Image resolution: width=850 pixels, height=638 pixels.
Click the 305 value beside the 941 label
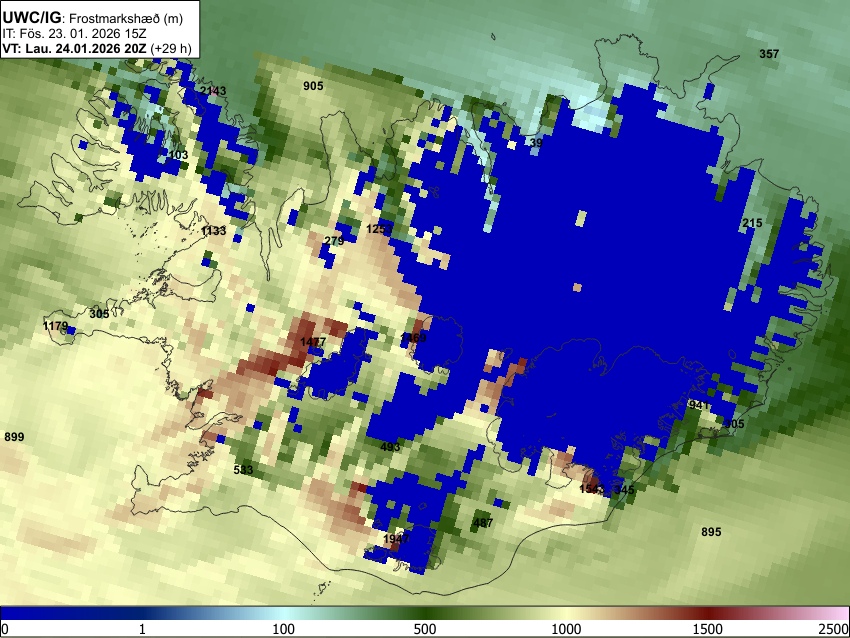point(735,424)
